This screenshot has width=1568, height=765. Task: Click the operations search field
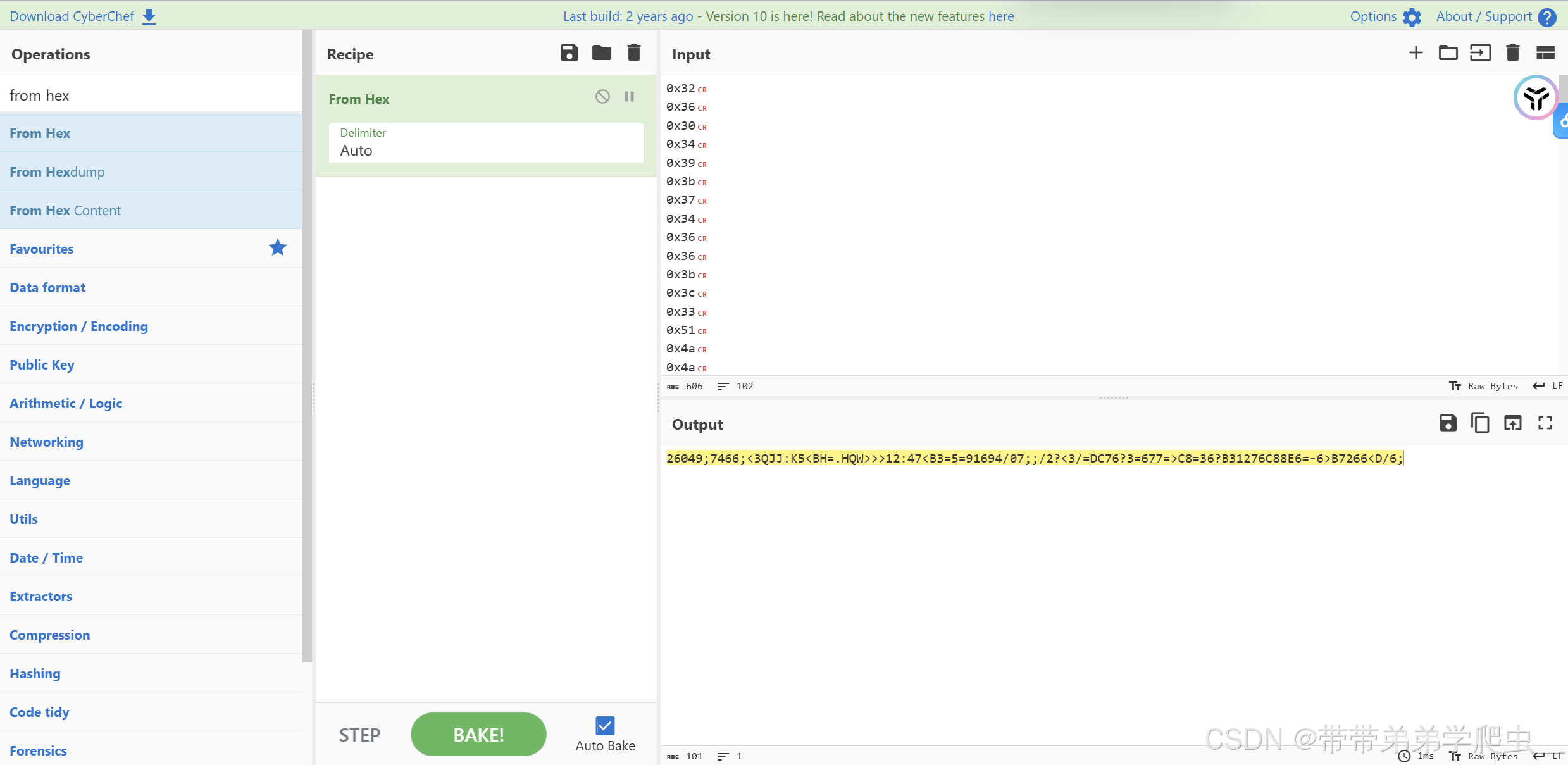click(x=151, y=95)
